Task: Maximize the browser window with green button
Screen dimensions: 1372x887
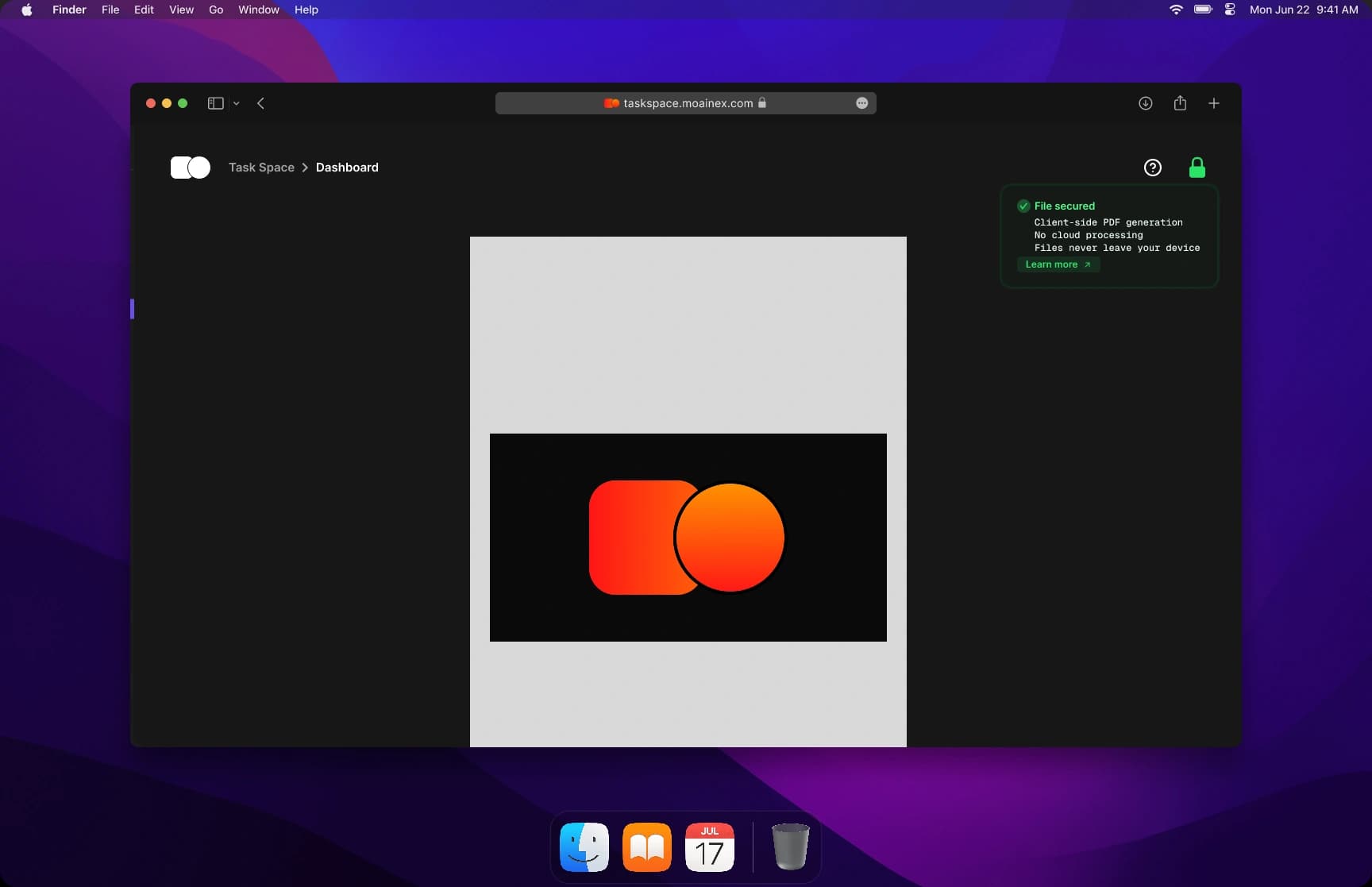Action: [183, 103]
